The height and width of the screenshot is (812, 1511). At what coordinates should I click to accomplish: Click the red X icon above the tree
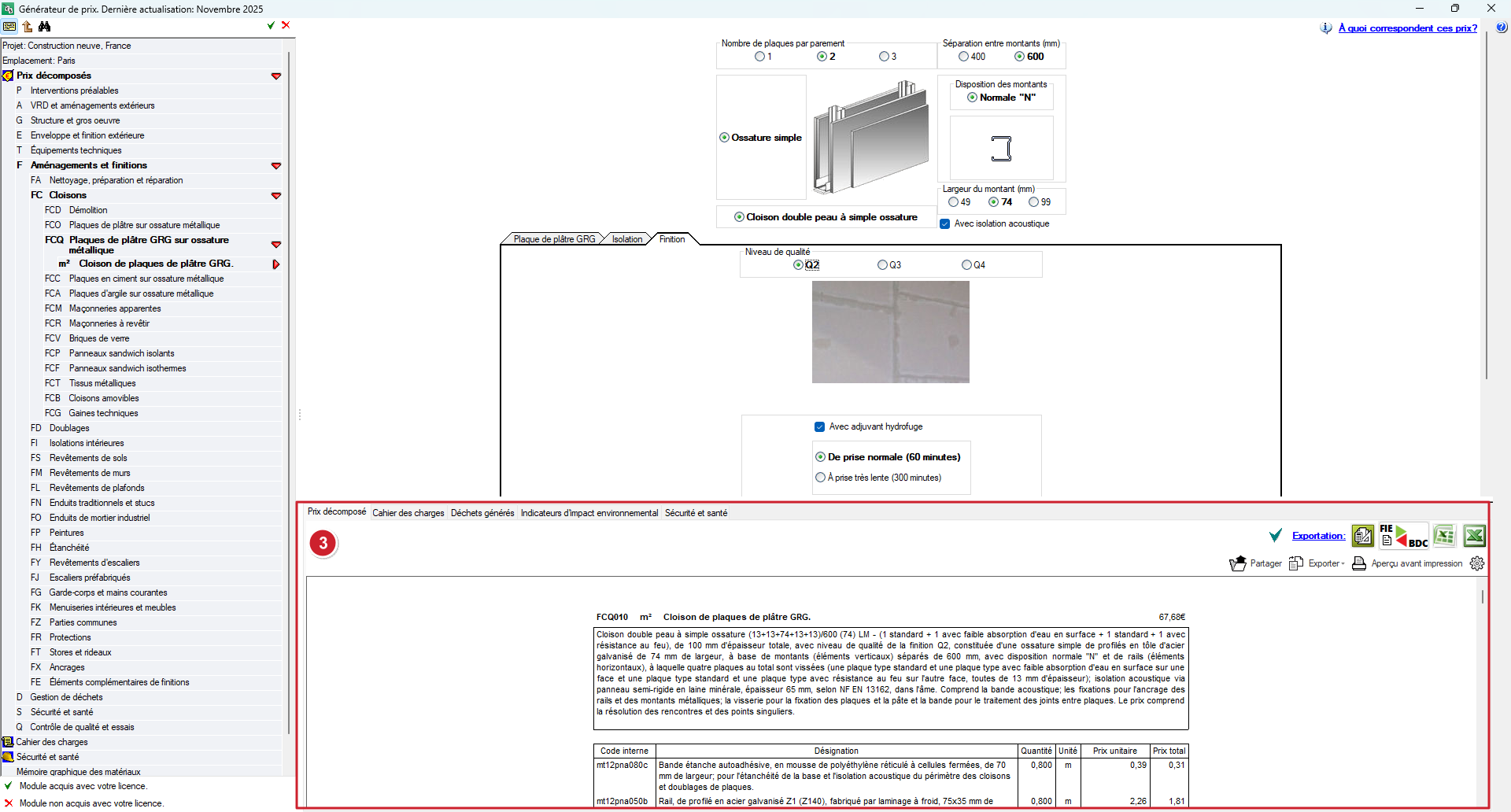pos(286,25)
